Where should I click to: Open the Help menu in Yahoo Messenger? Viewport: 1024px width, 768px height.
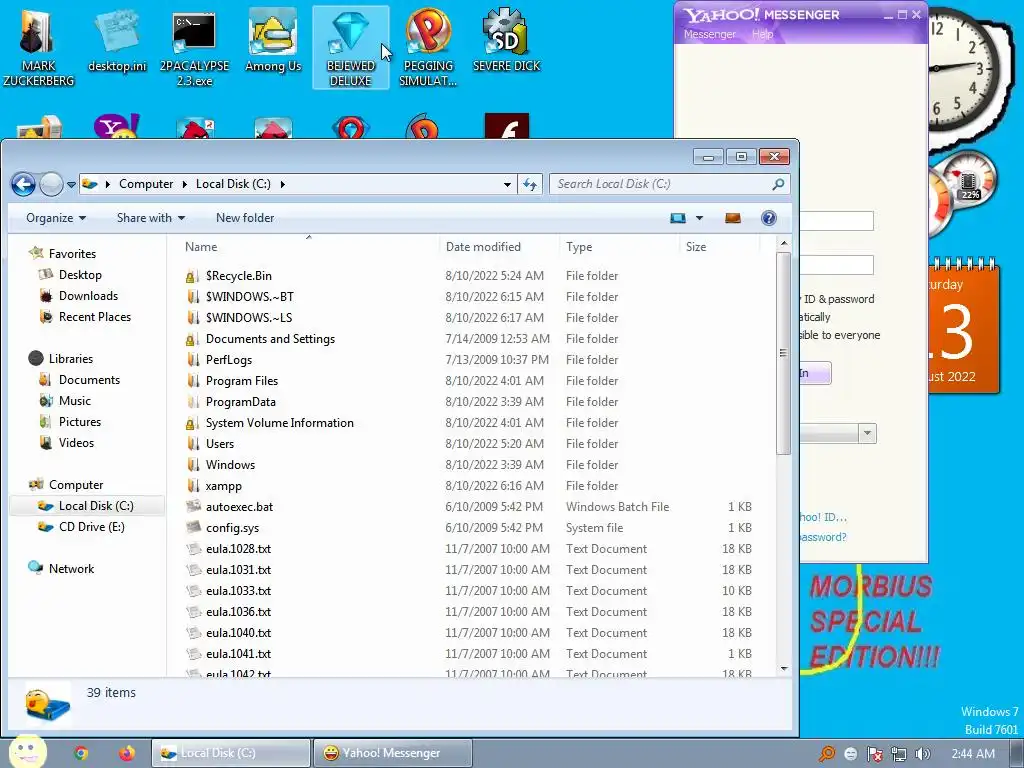pyautogui.click(x=762, y=34)
